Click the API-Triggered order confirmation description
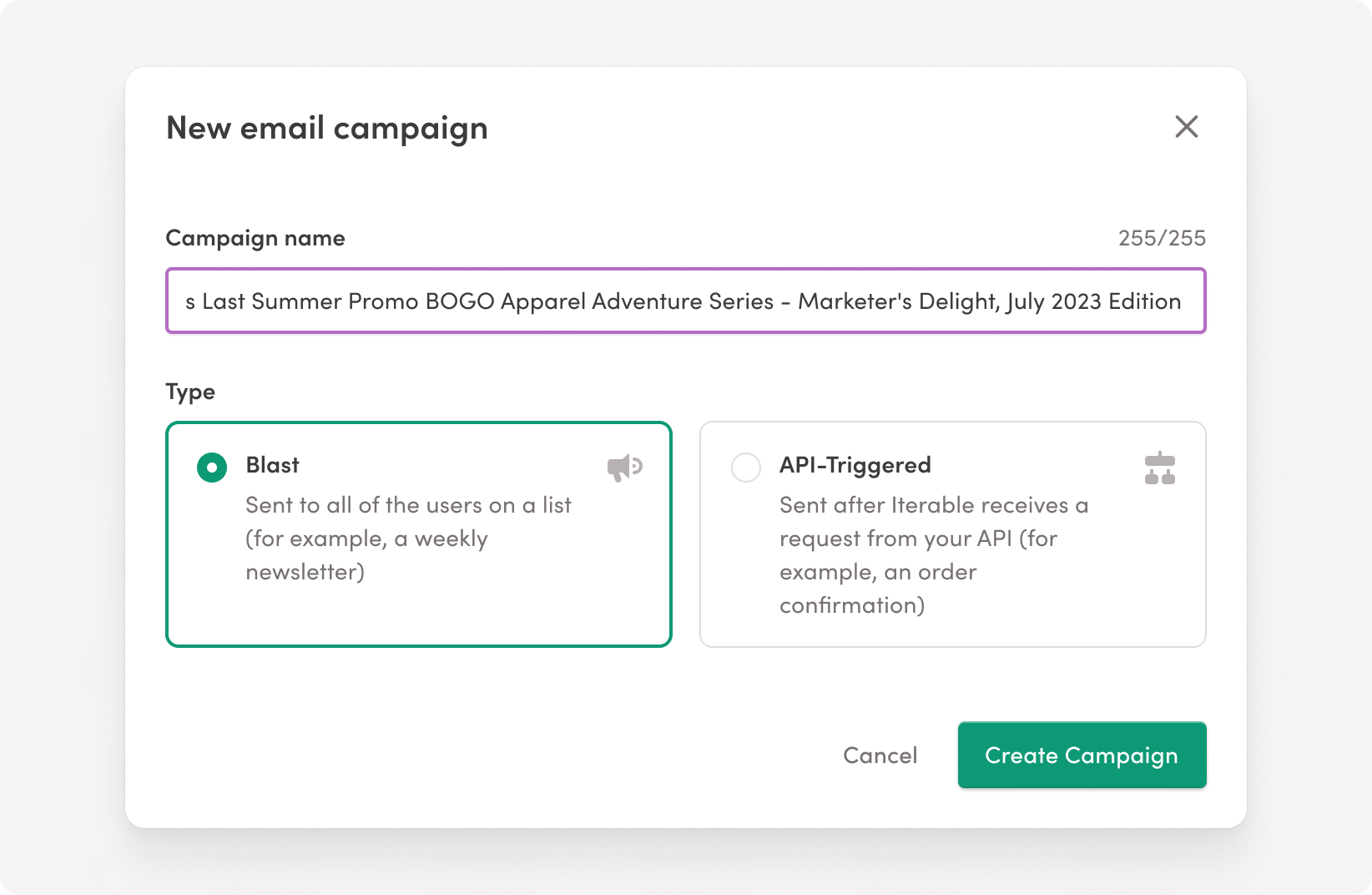Viewport: 1372px width, 895px height. tap(933, 555)
